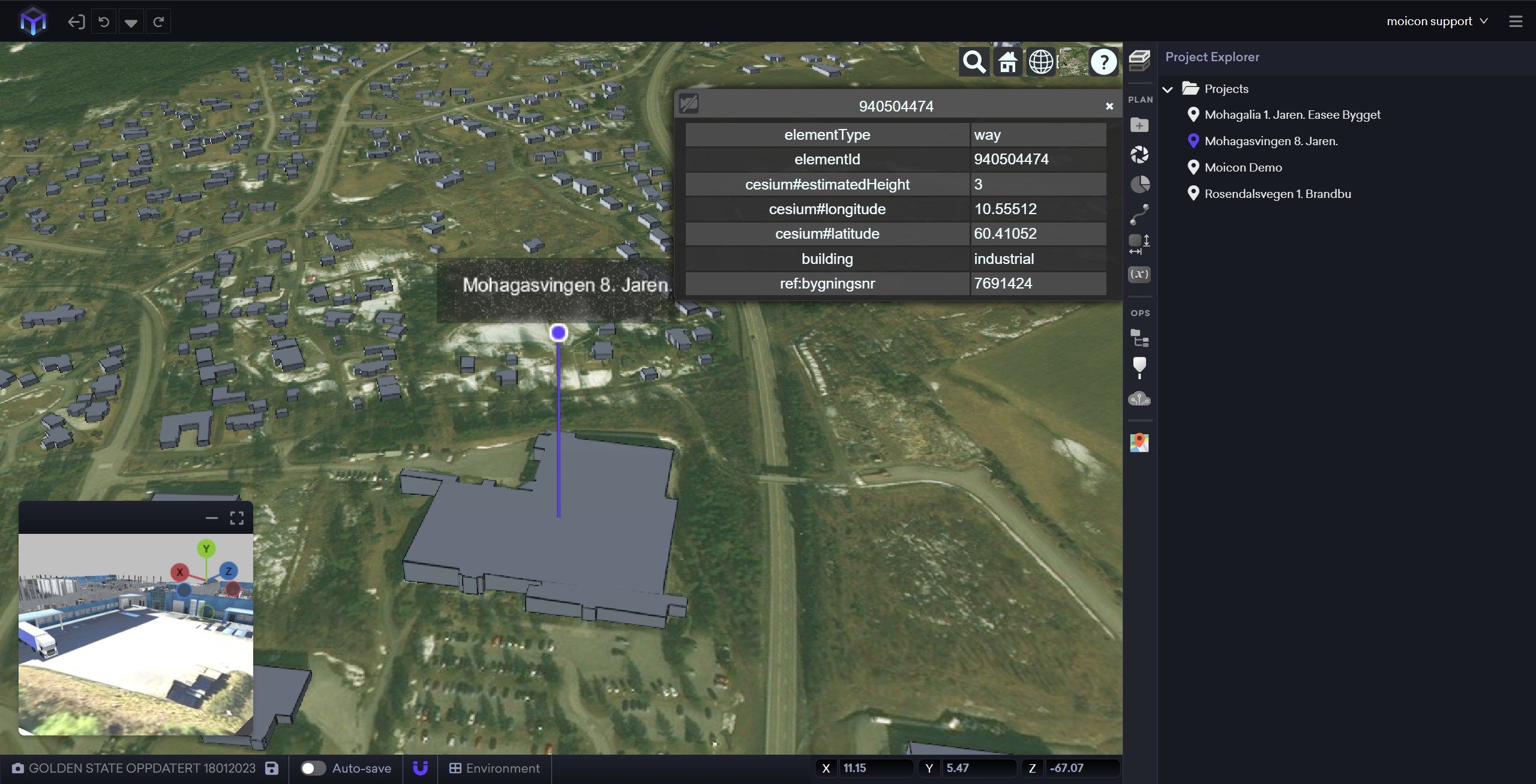Click the add project folder icon
The image size is (1536, 784).
click(1139, 125)
